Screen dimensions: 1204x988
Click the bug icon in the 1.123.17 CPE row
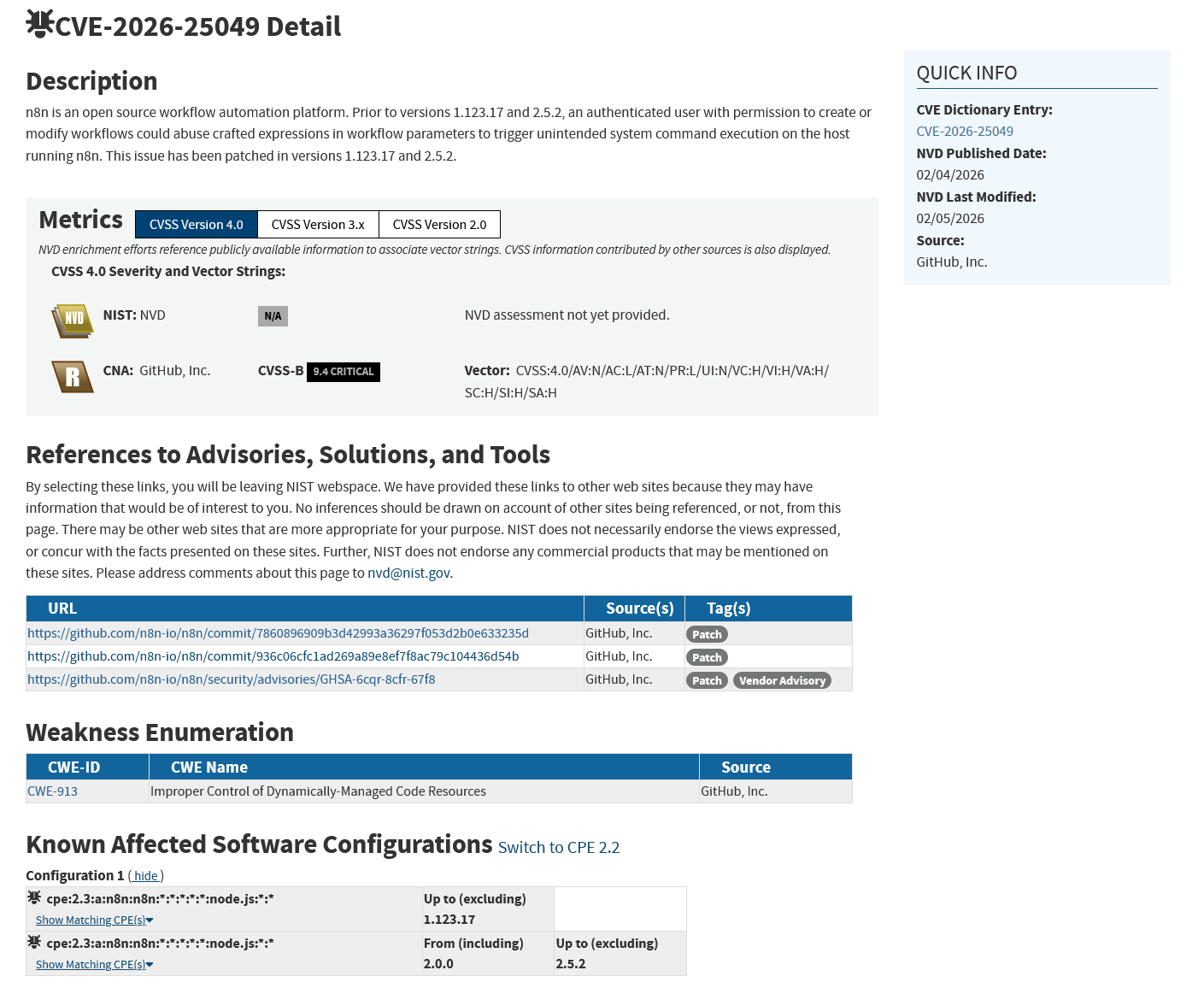click(x=34, y=897)
